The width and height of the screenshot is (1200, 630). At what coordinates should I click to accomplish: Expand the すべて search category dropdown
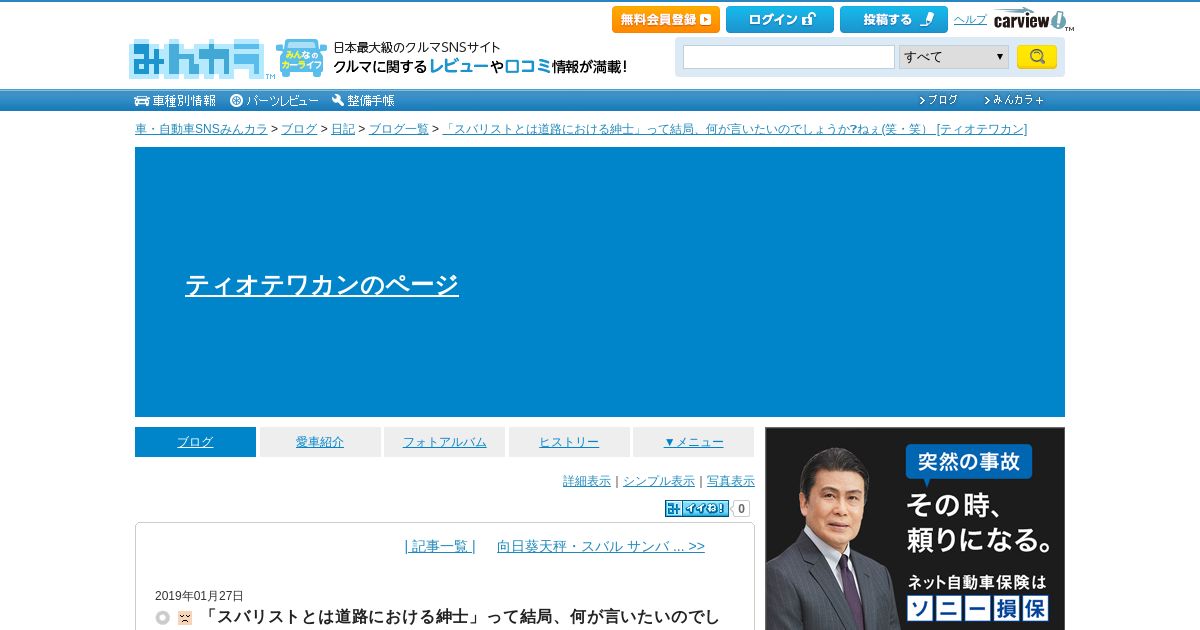click(x=953, y=57)
